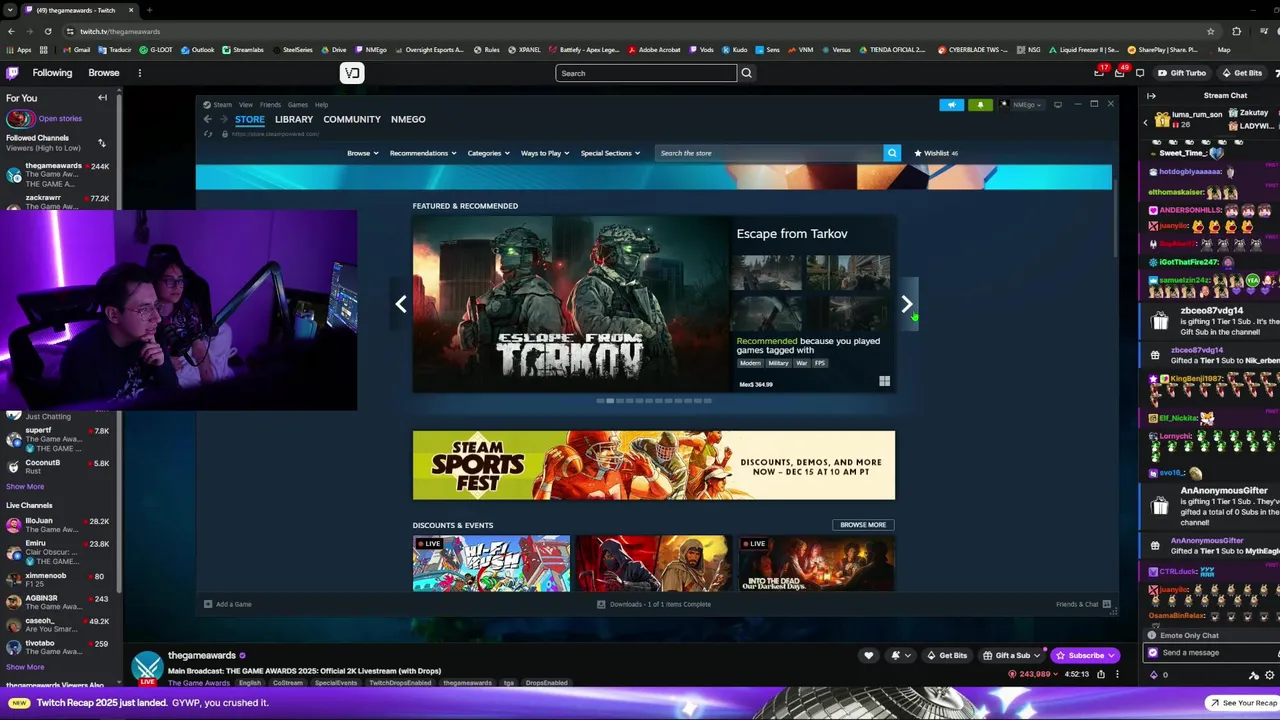Open Steam Categories dropdown
Viewport: 1280px width, 720px height.
489,153
